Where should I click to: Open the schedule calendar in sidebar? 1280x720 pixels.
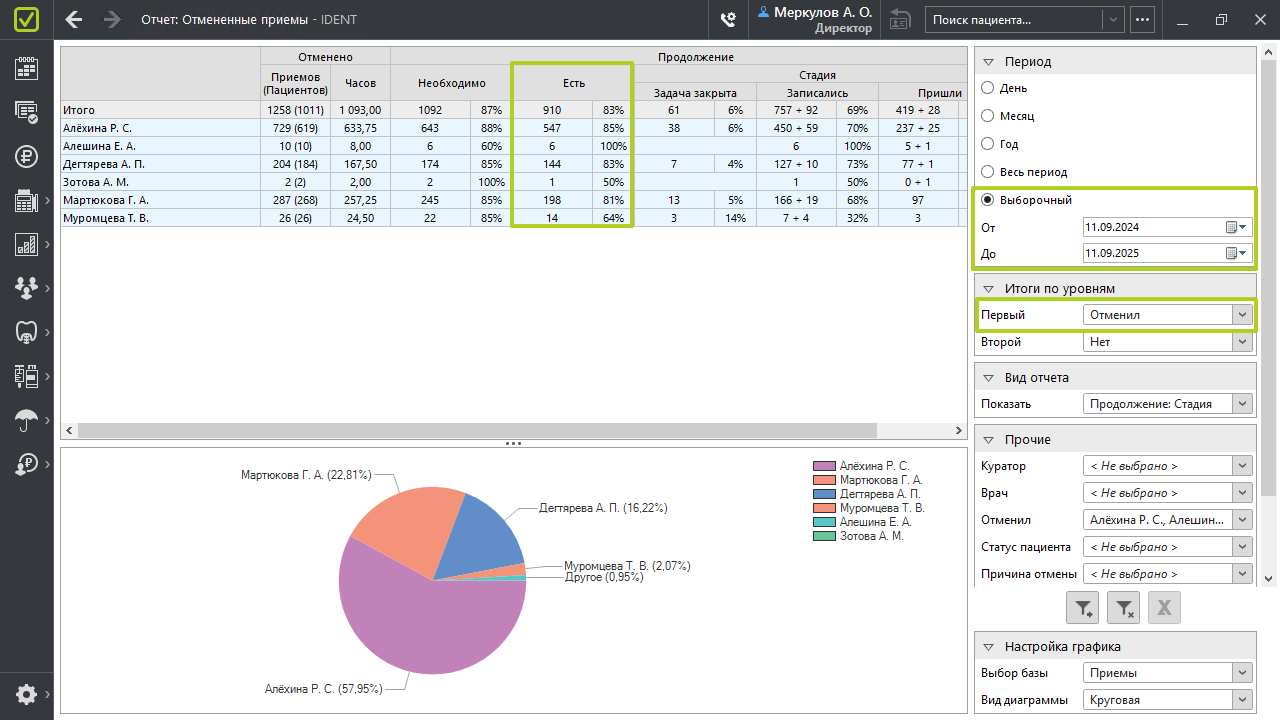(26, 68)
